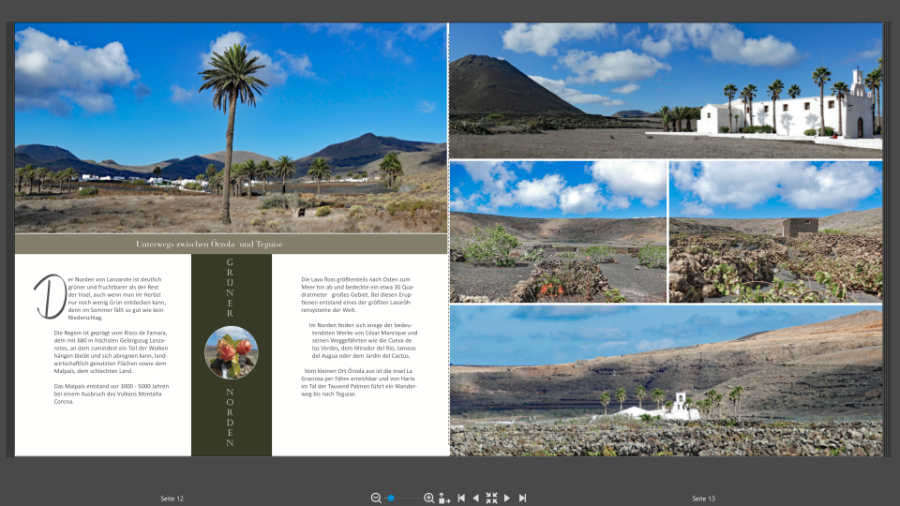The height and width of the screenshot is (506, 900).
Task: Jump to the first page
Action: point(461,498)
